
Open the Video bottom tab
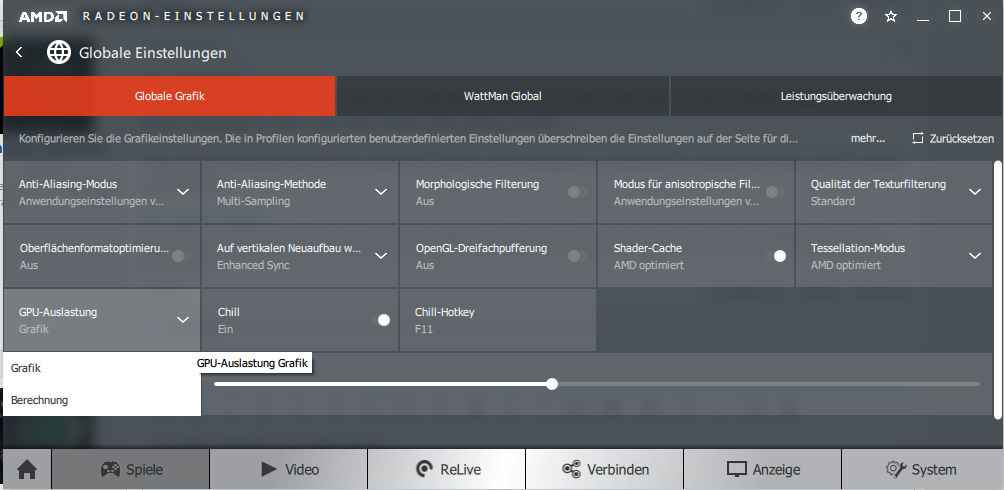[x=289, y=470]
